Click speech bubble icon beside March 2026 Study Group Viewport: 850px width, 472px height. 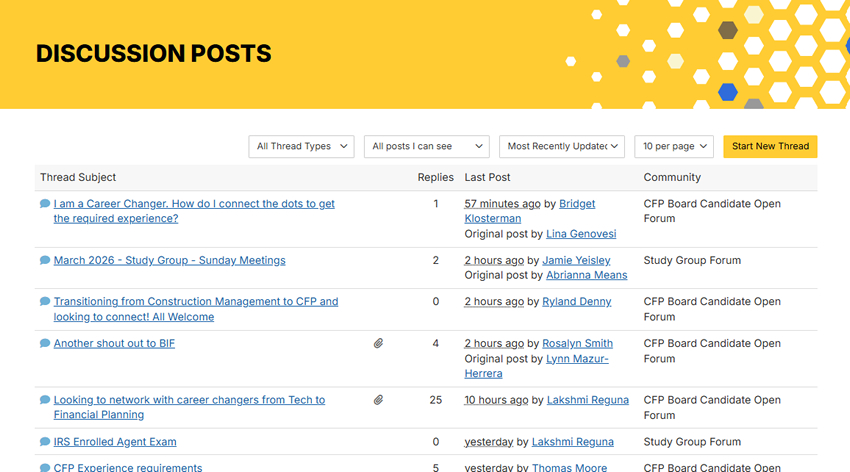[x=45, y=261]
